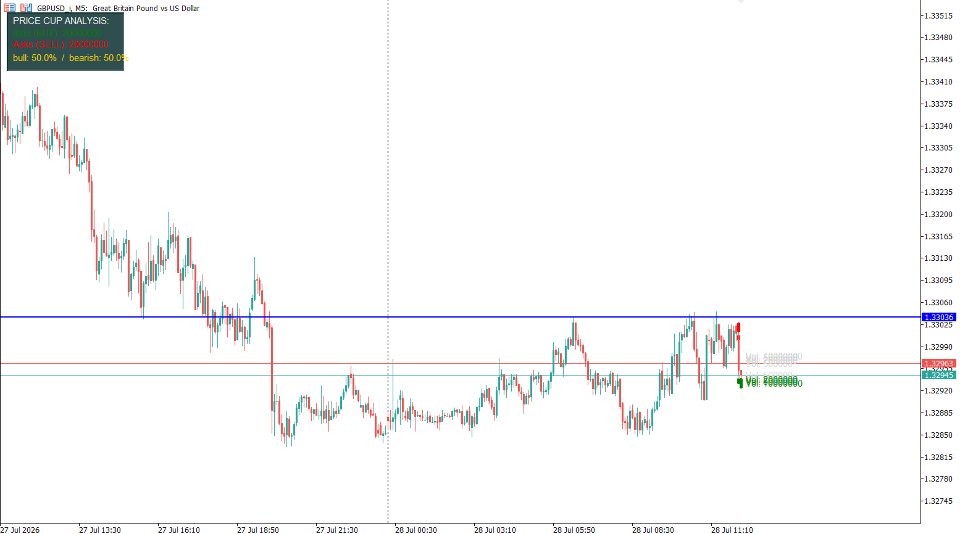
Task: Open the one-click trading panel icon
Action: (x=9, y=8)
